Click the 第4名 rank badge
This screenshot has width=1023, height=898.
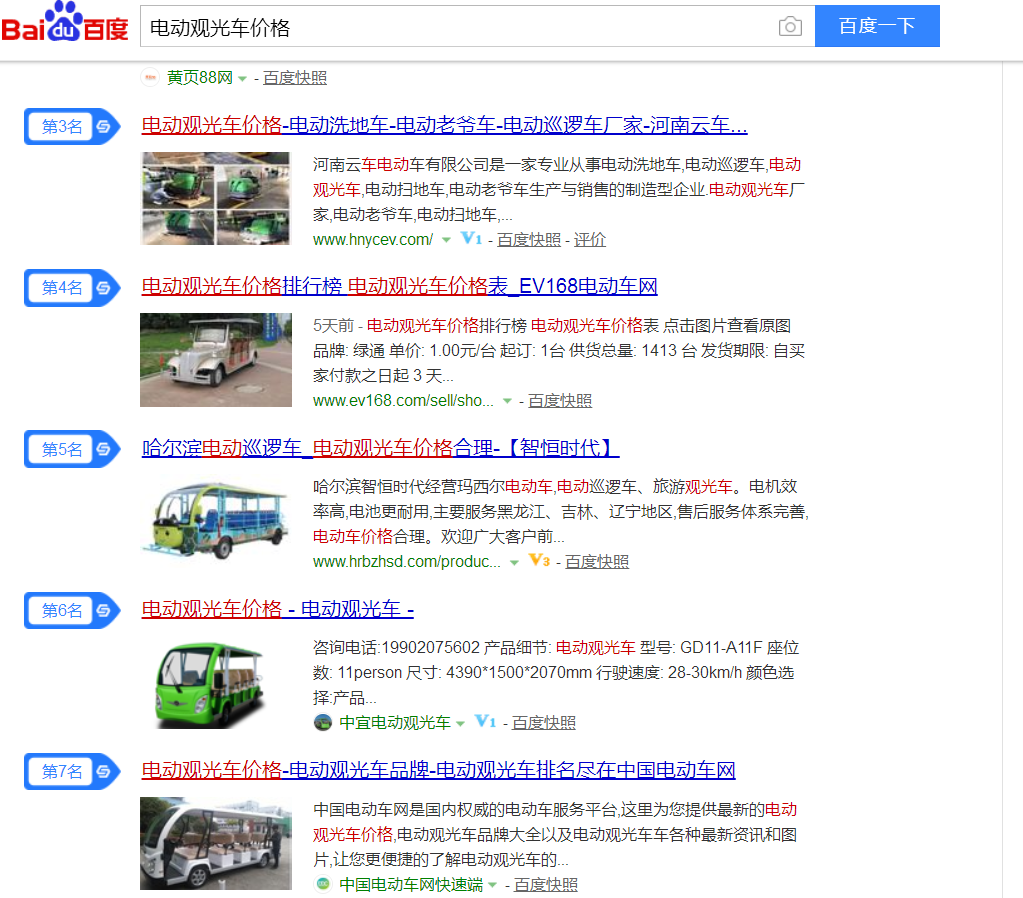[72, 288]
